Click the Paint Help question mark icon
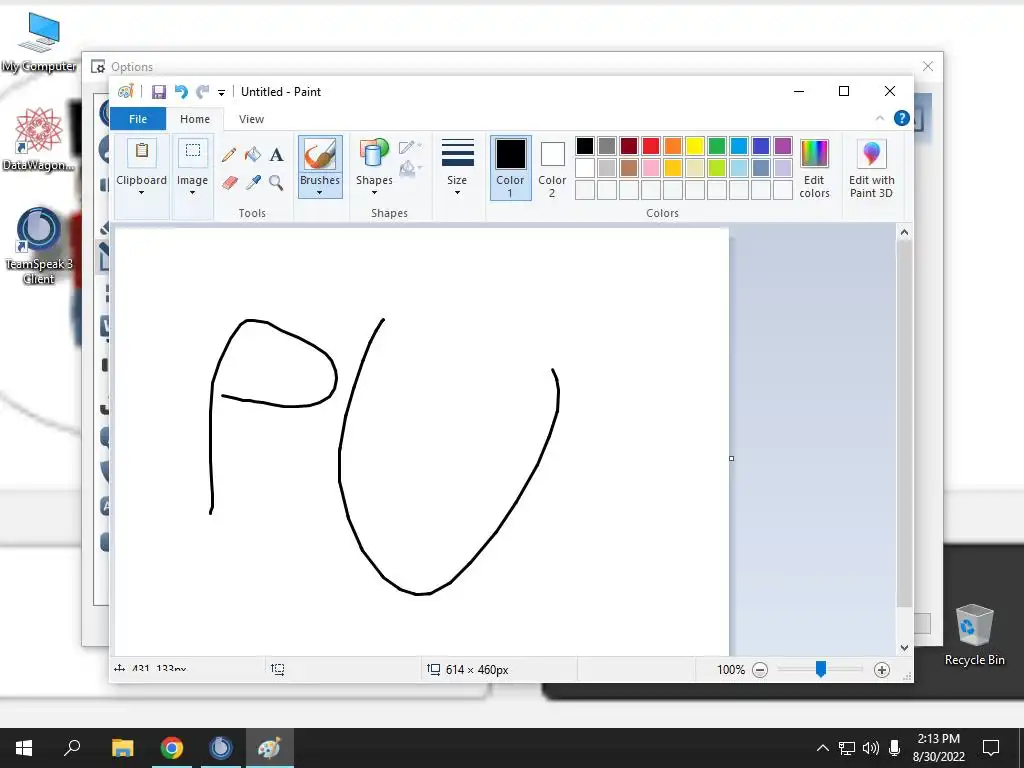Viewport: 1024px width, 768px height. [902, 118]
